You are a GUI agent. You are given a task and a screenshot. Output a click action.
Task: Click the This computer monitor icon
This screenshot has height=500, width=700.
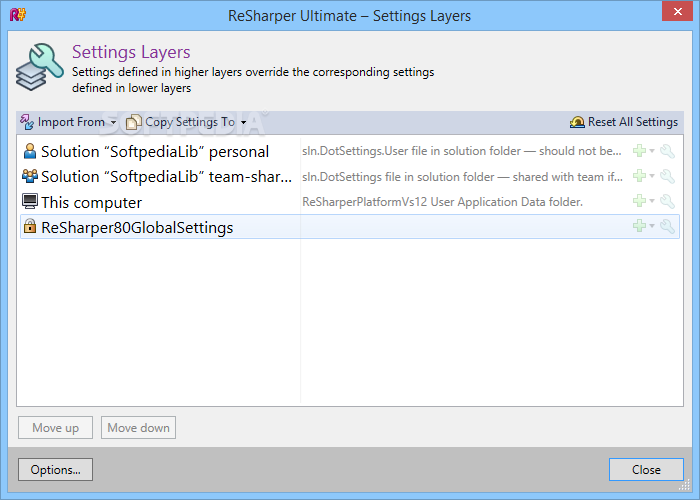coord(30,202)
